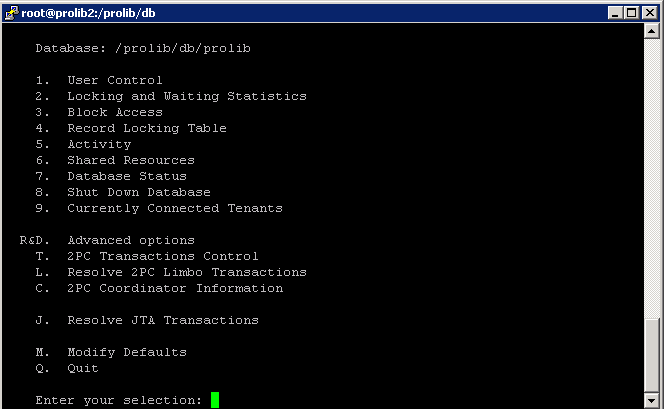
Task: Select the User Control menu line
Action: point(99,80)
